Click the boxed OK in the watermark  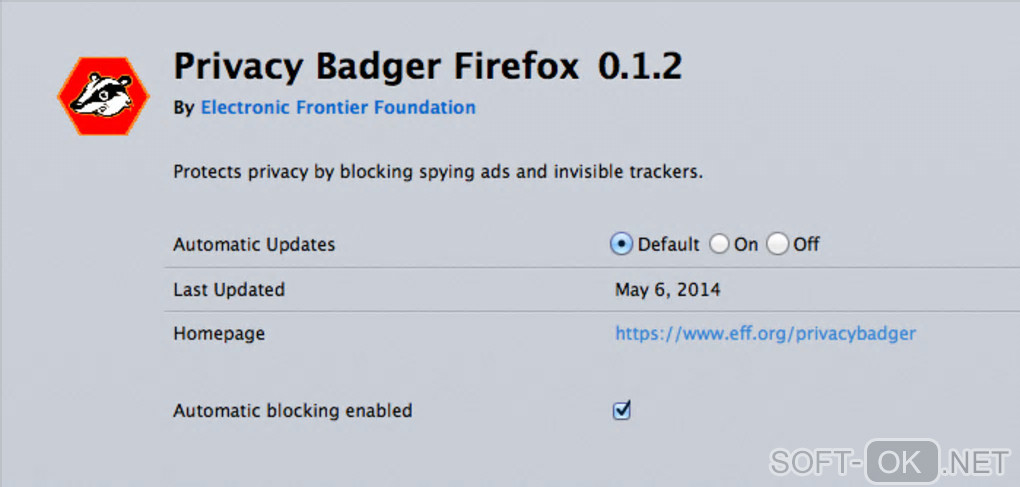click(x=903, y=462)
